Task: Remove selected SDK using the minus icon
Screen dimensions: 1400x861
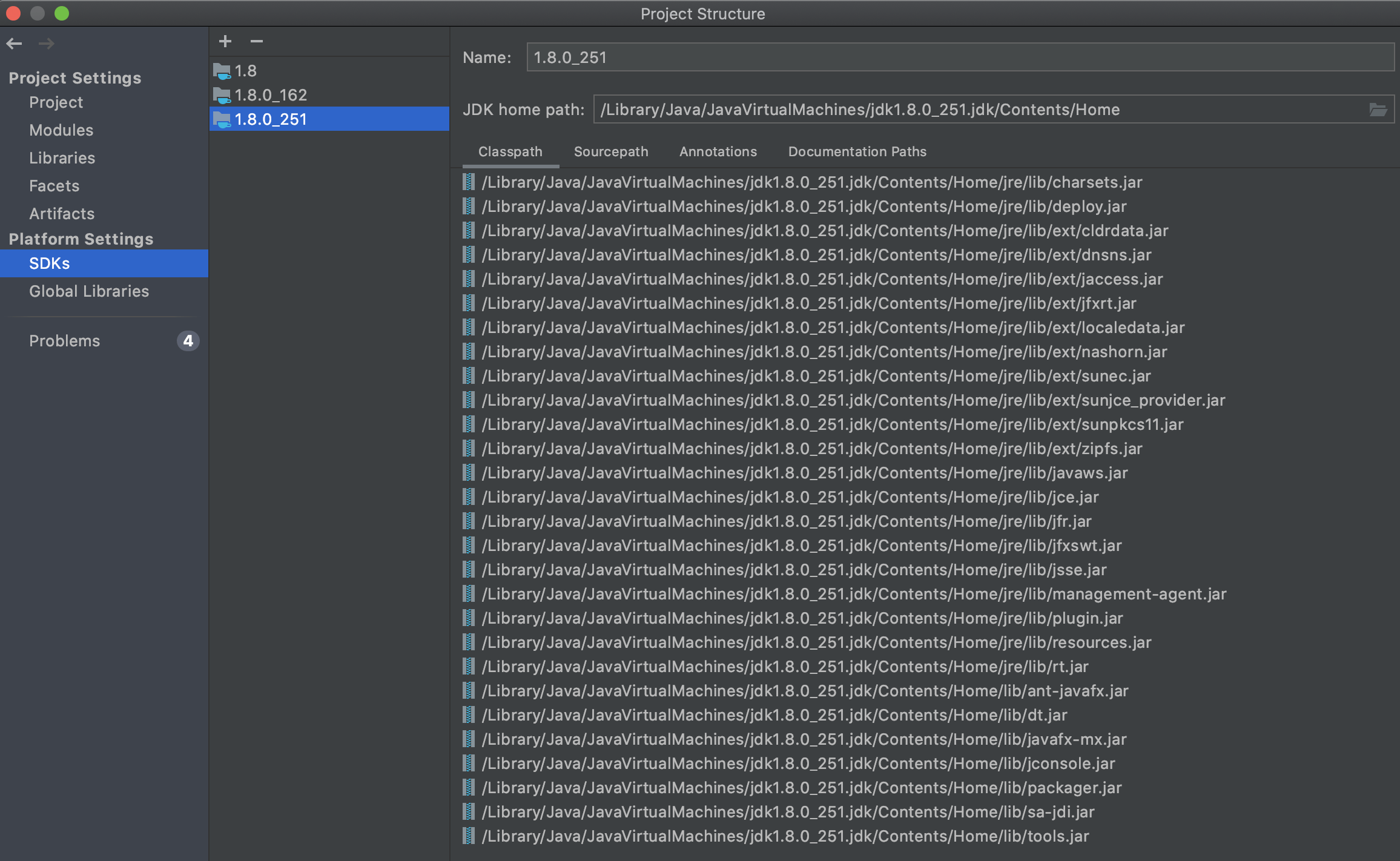Action: click(x=256, y=41)
